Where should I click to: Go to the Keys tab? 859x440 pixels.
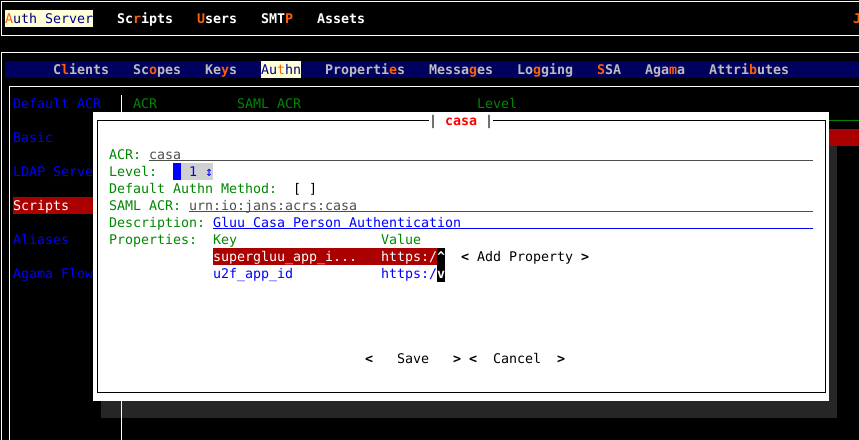[220, 69]
